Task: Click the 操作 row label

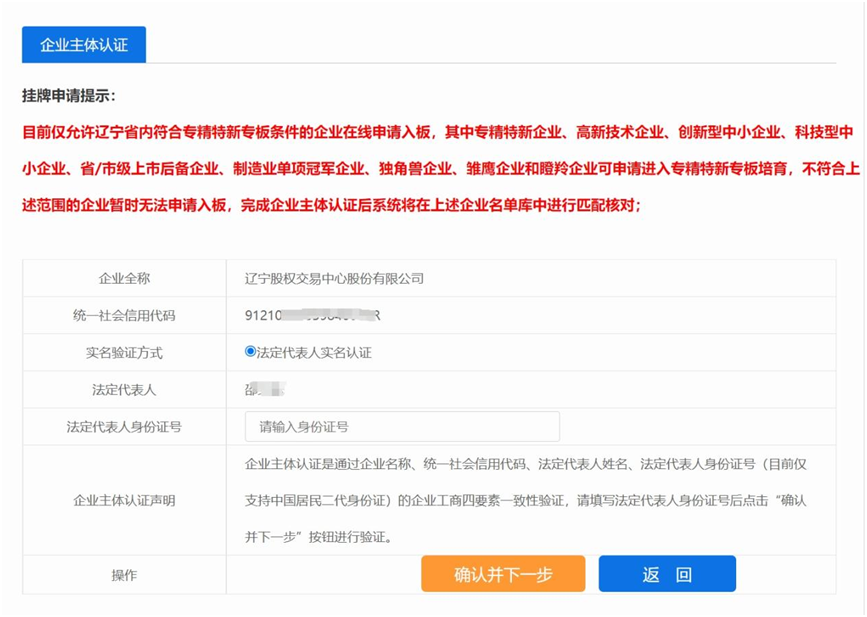Action: point(124,575)
